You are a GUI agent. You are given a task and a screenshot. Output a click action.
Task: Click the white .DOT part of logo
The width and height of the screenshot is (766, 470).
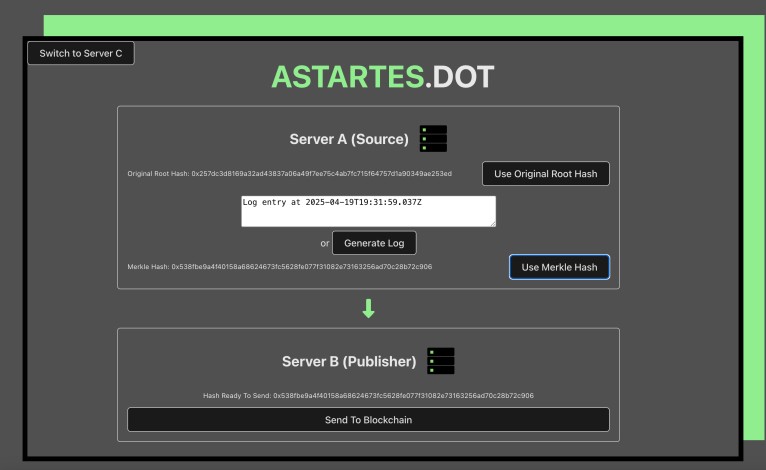click(458, 78)
